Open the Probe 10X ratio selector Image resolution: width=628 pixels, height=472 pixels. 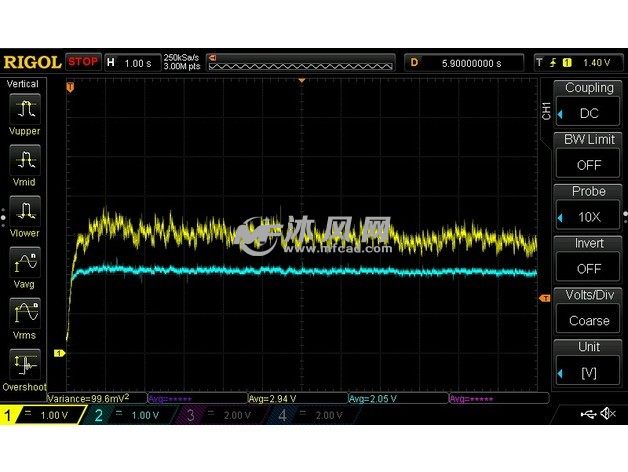point(589,207)
